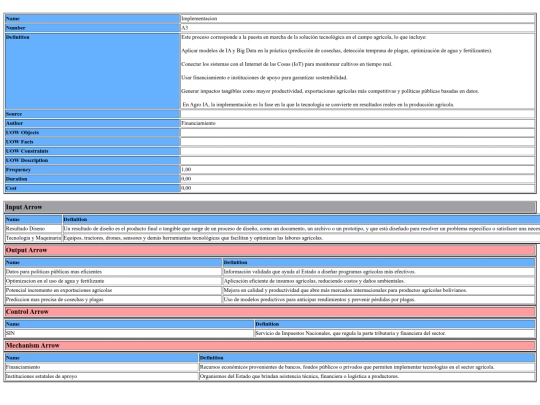
Task: Select the 'UOW Constraints' label
Action: [92, 151]
